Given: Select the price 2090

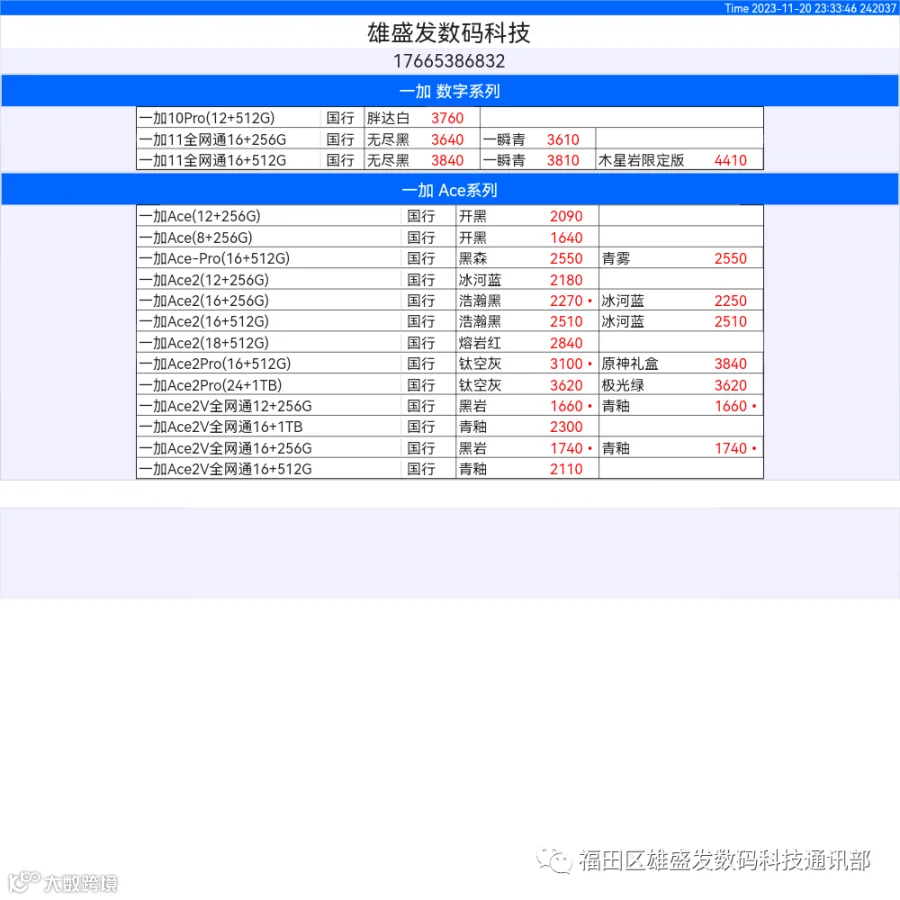Looking at the screenshot, I should 566,216.
